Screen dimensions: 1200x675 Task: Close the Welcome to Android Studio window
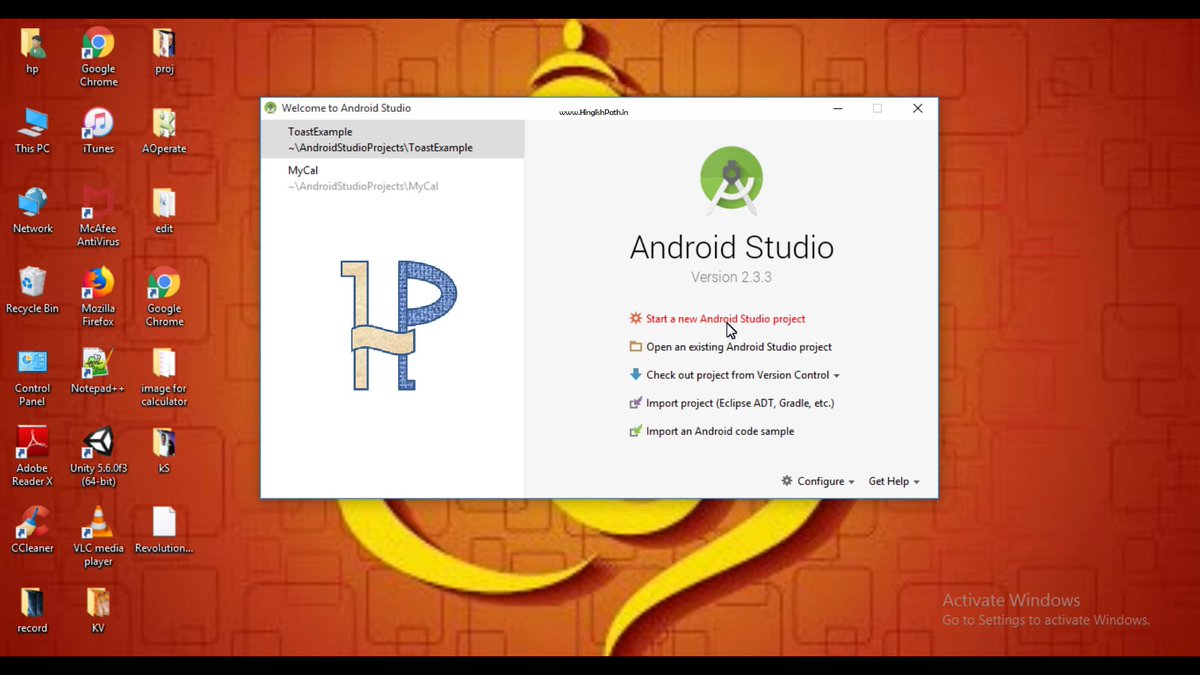pyautogui.click(x=918, y=108)
